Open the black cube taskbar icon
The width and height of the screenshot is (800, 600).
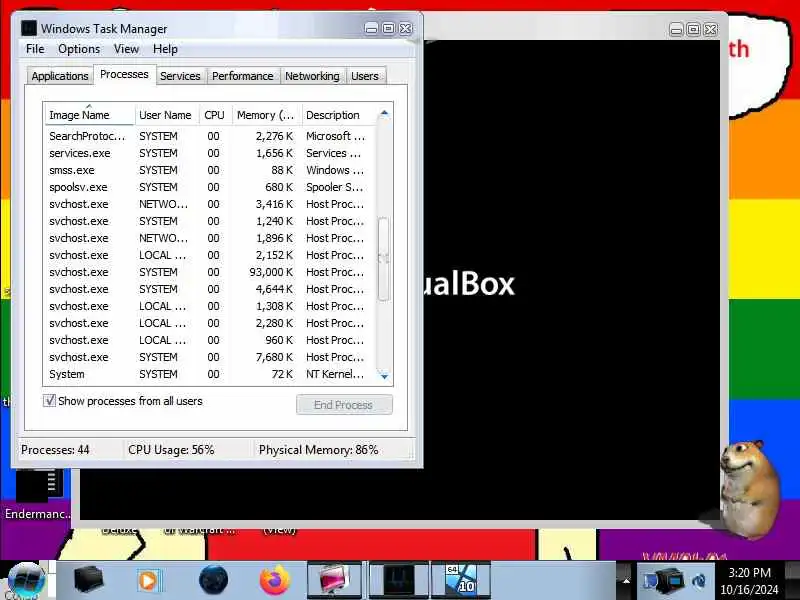tap(88, 581)
